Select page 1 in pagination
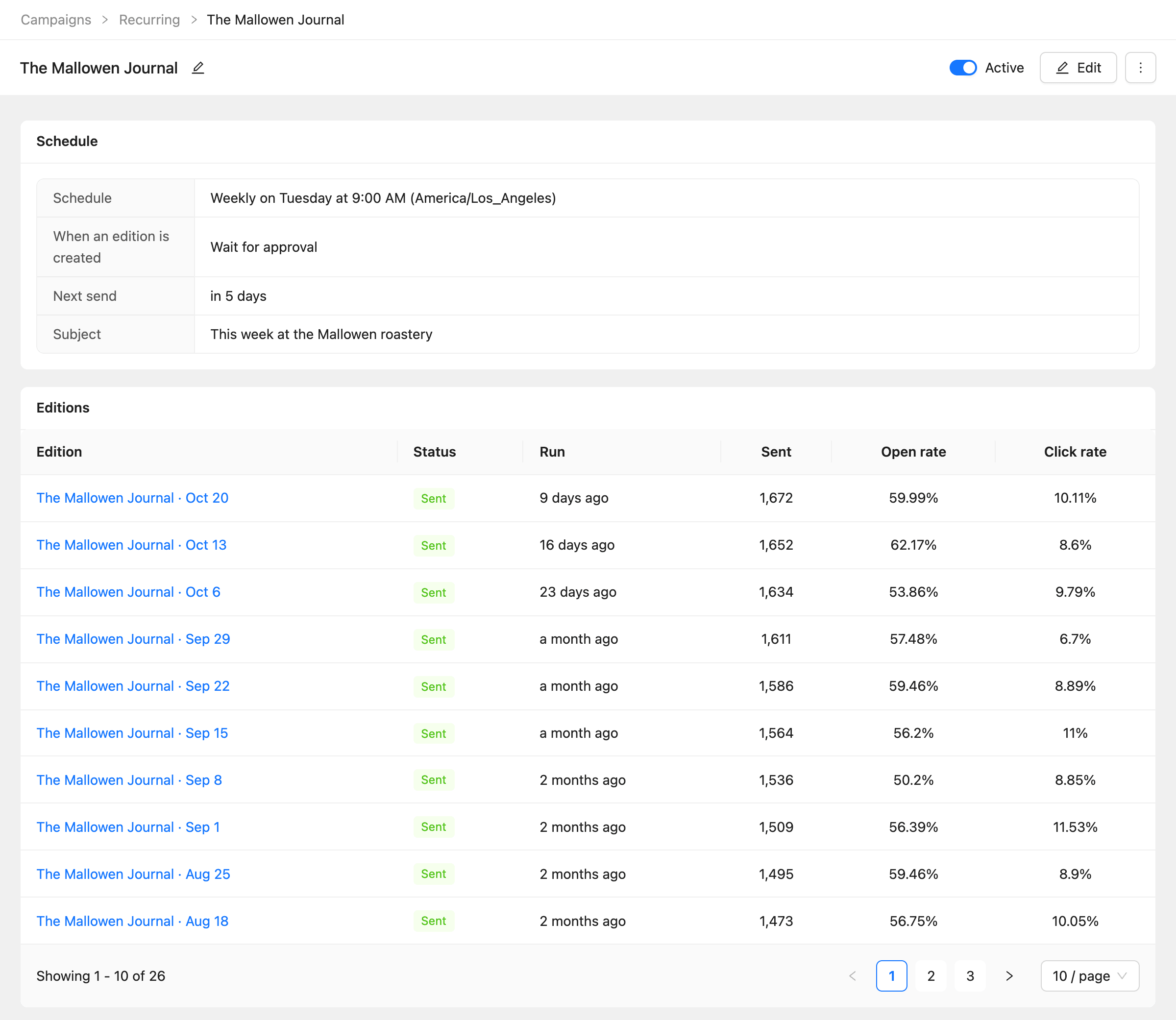The height and width of the screenshot is (1020, 1176). (x=891, y=975)
